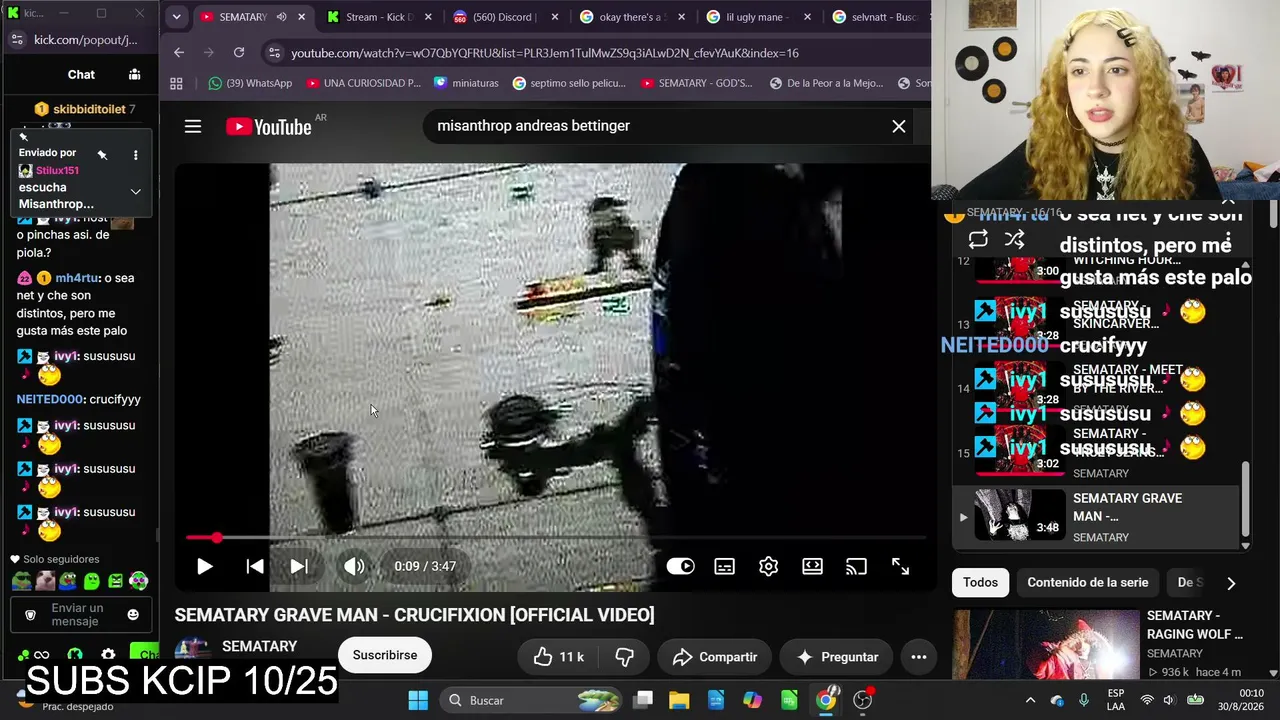Image resolution: width=1280 pixels, height=720 pixels.
Task: Open the tab search dropdown in Chrome
Action: tap(176, 17)
